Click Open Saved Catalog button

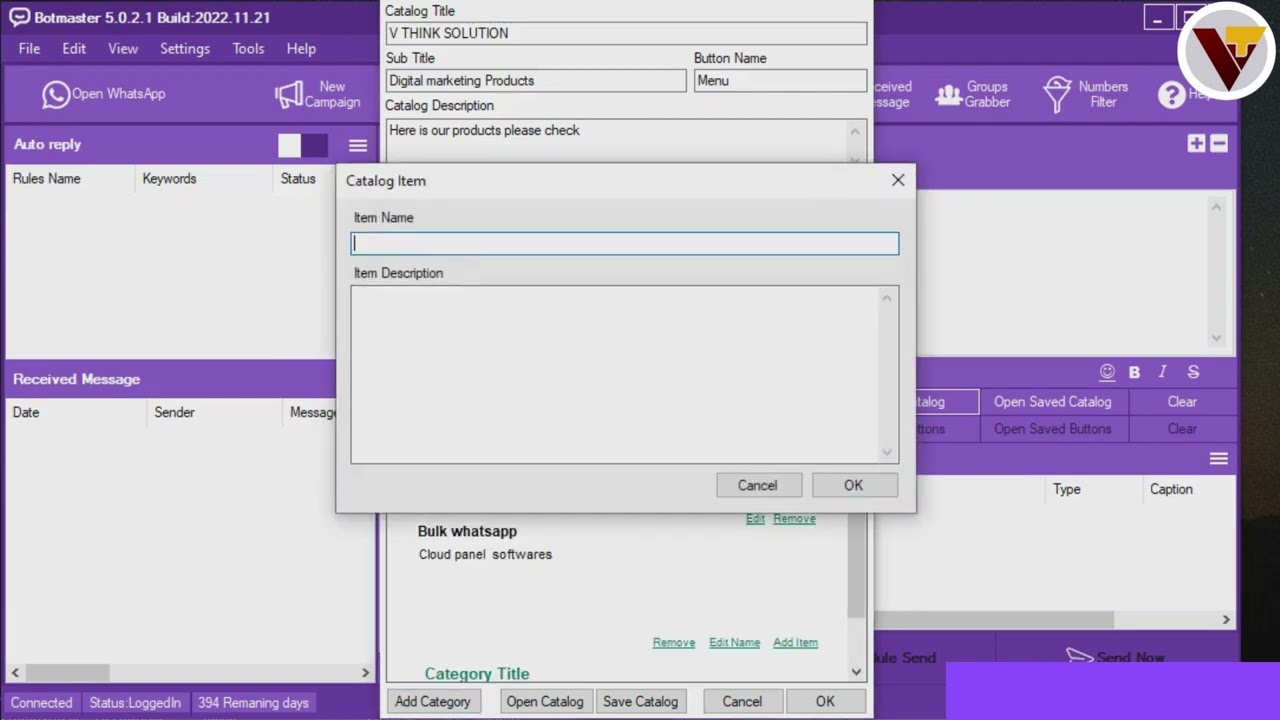point(1053,402)
